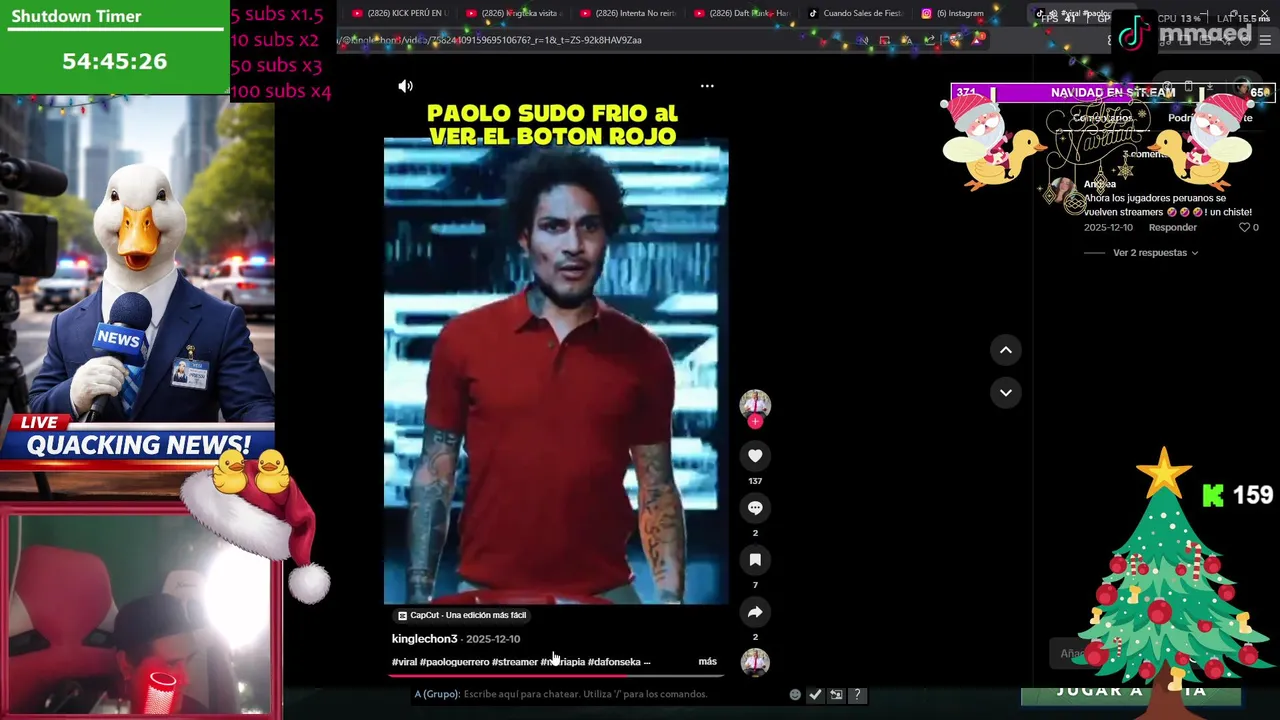1280x720 pixels.
Task: Click 'Responder' under Andrea's comment
Action: 1172,228
